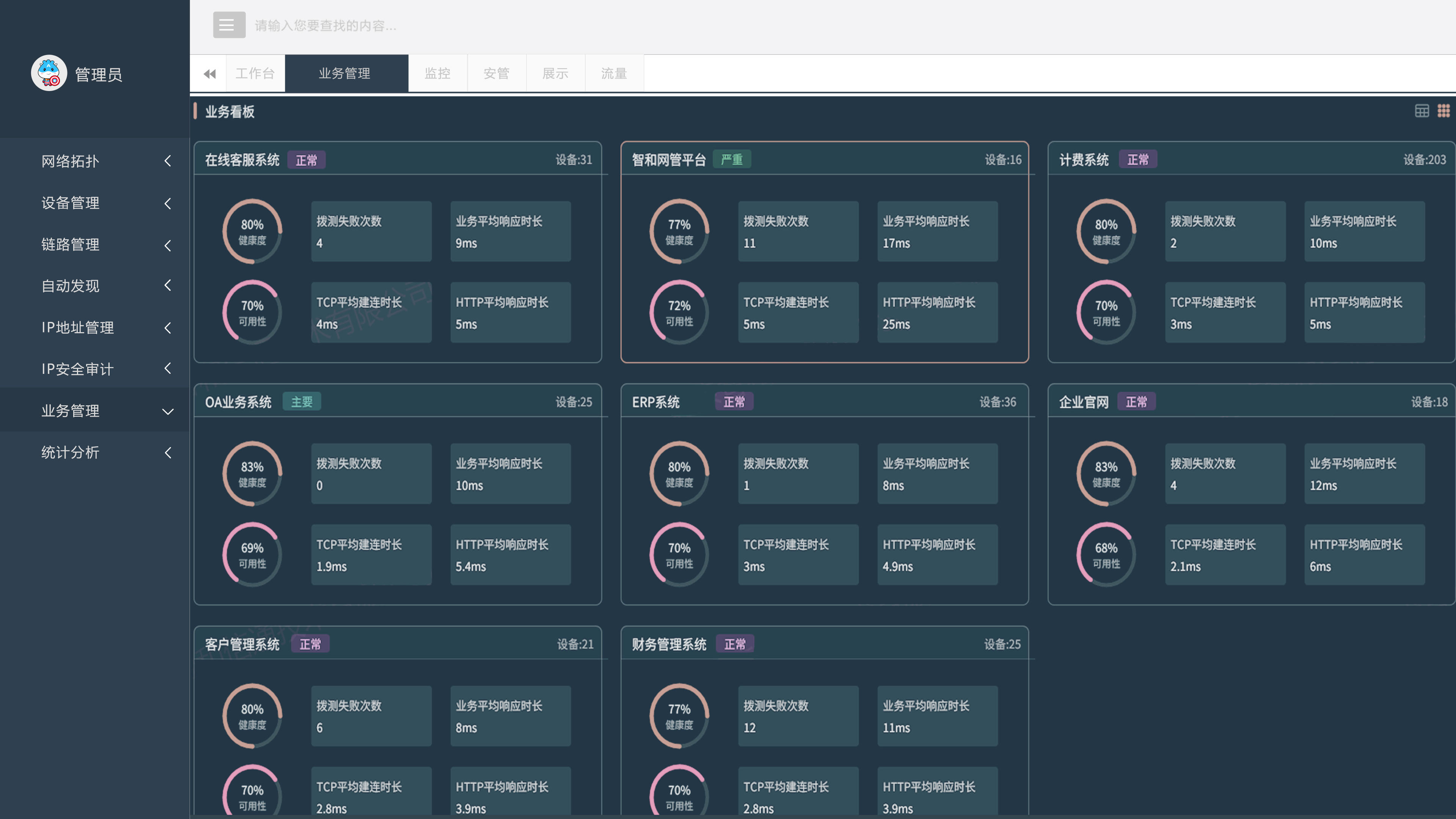Viewport: 1456px width, 819px height.
Task: Select the 流量 tab
Action: 614,74
